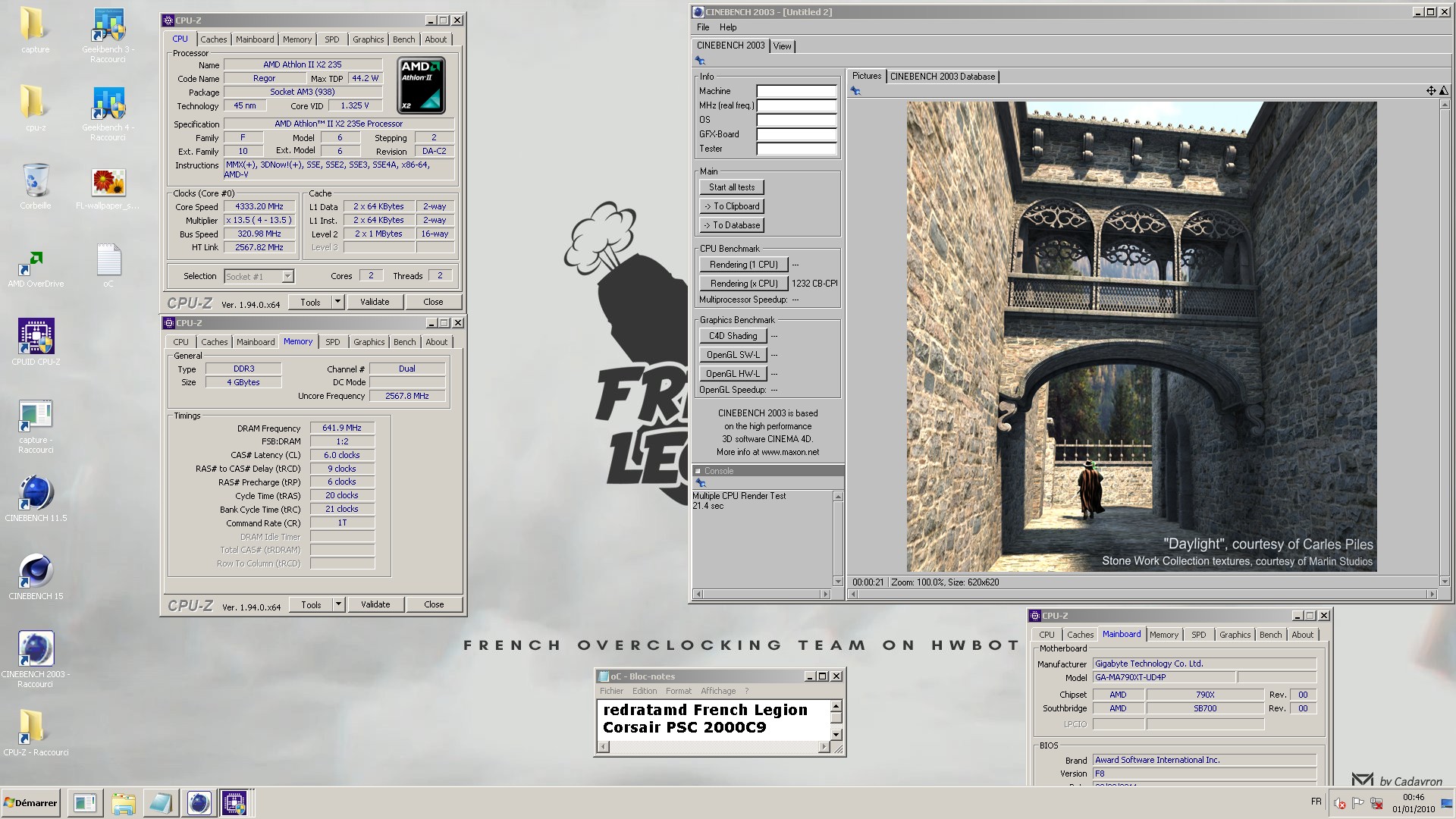Run the OpenGL SW-L benchmark
Screen dimensions: 1456x819
(733, 355)
